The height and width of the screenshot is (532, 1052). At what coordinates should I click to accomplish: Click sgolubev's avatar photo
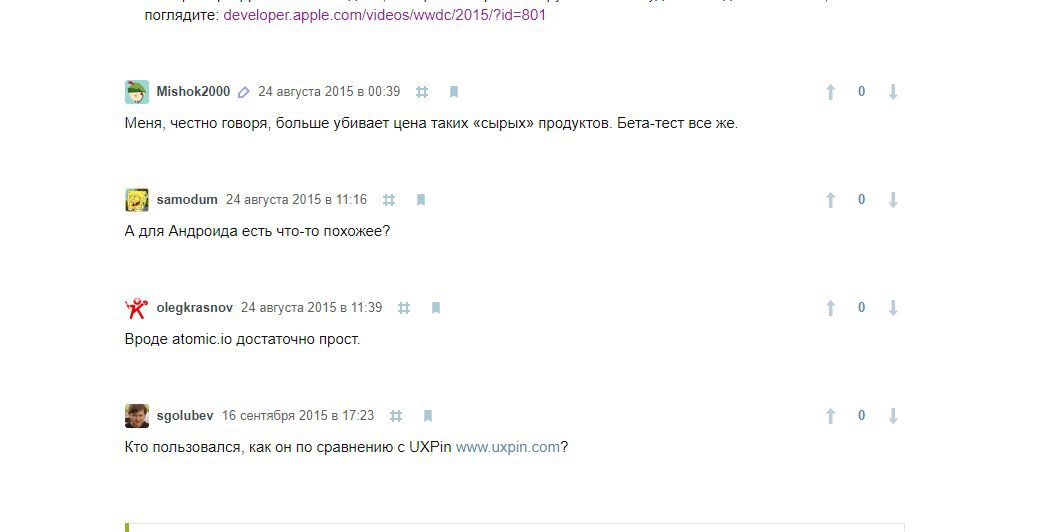click(137, 416)
